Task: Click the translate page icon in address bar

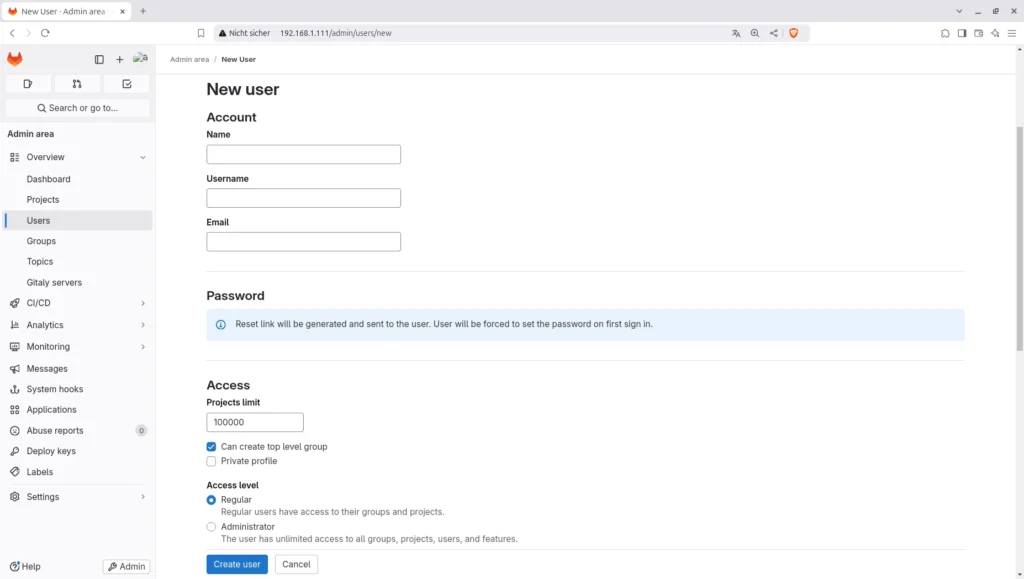Action: click(736, 33)
